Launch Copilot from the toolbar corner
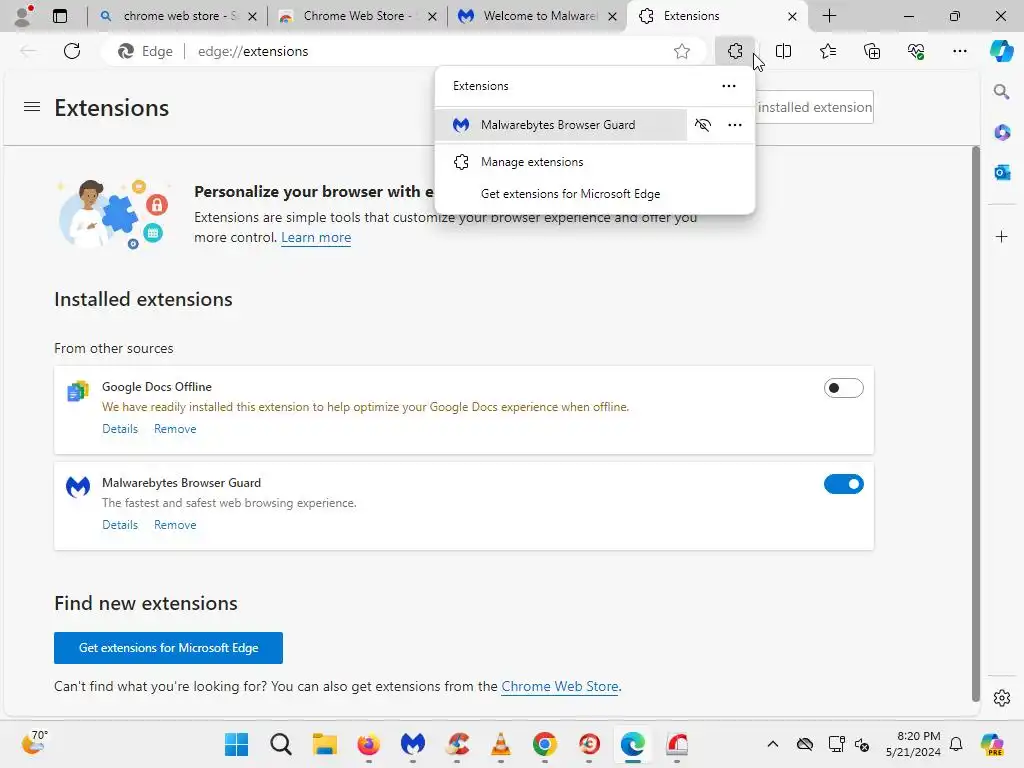 (1001, 51)
